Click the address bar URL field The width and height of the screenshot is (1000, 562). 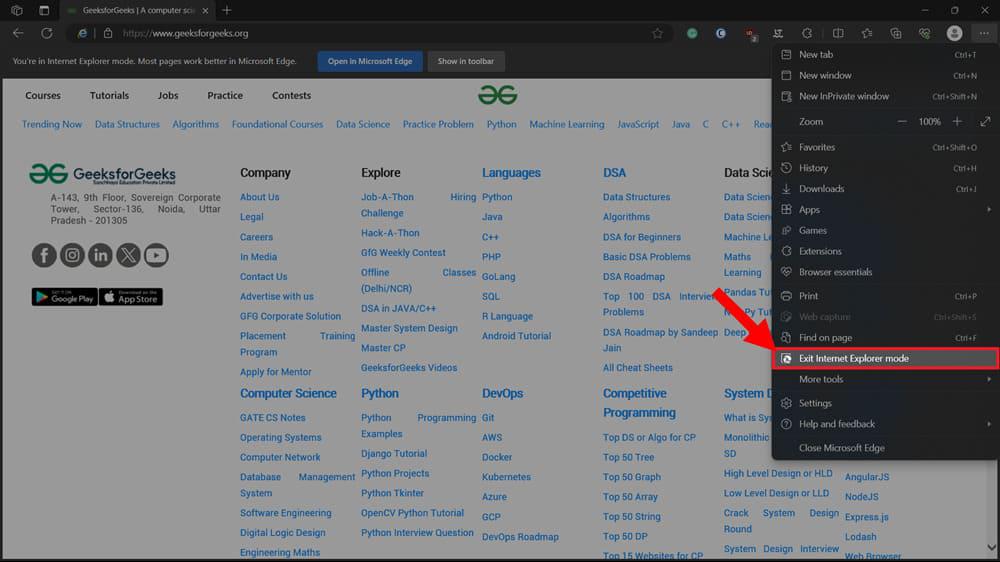click(383, 33)
